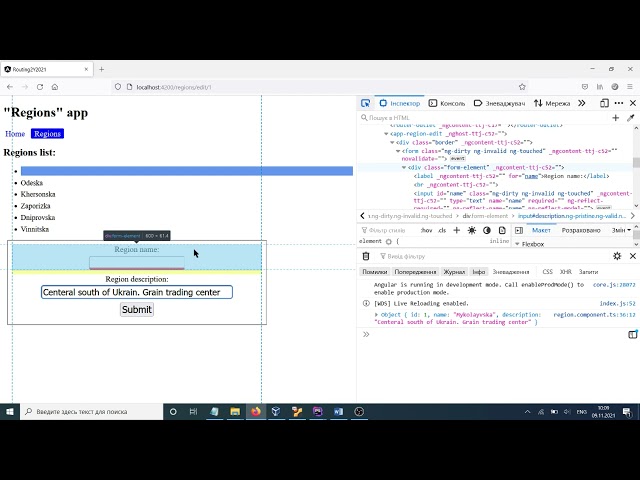Open DevTools three-dot options menu
The width and height of the screenshot is (640, 480).
pos(619,103)
